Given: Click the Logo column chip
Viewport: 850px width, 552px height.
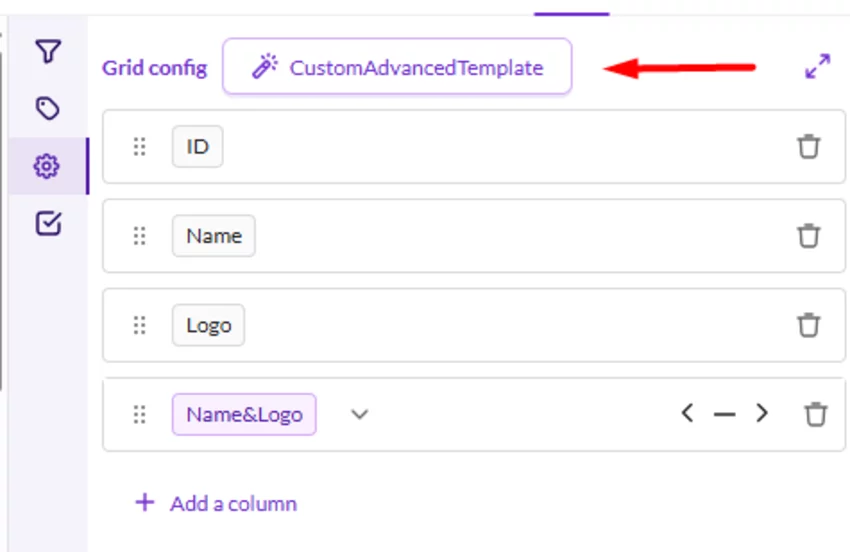Looking at the screenshot, I should 208,325.
